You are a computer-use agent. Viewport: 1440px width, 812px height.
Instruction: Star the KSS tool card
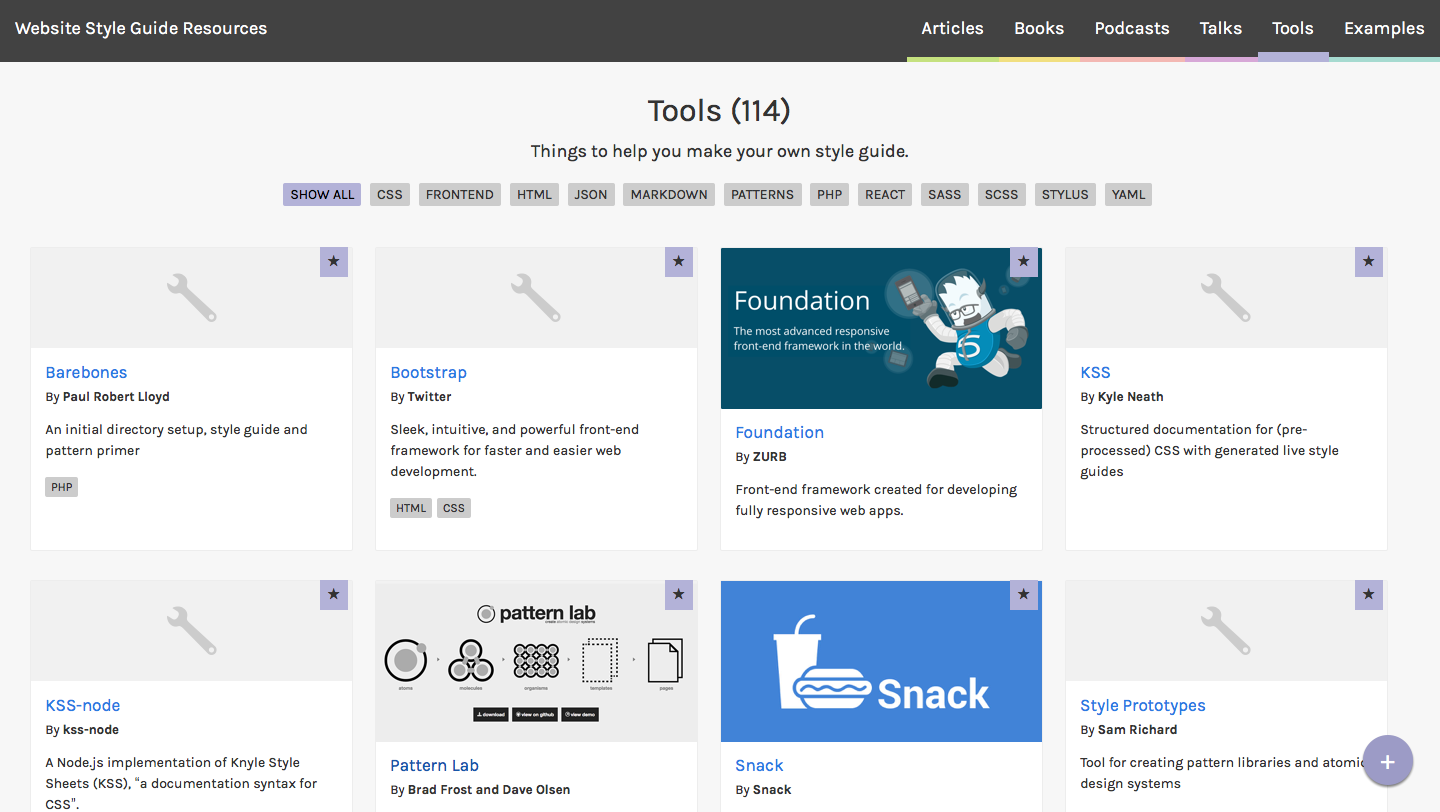pyautogui.click(x=1369, y=262)
